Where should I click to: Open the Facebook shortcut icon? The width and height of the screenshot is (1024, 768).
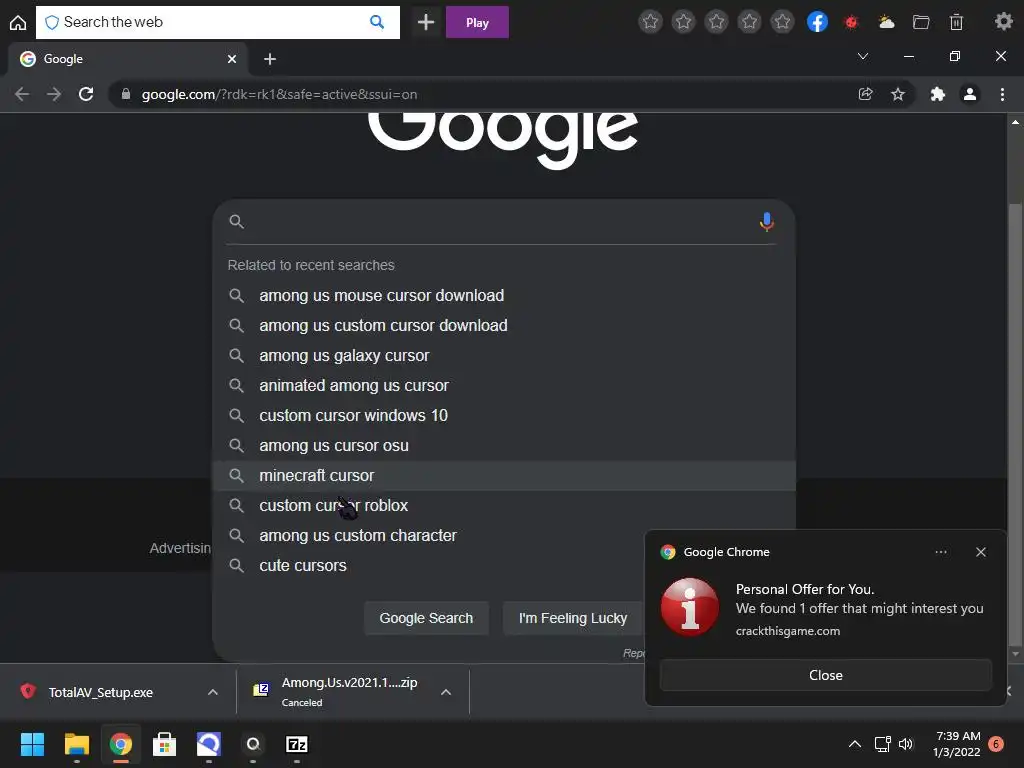(817, 22)
